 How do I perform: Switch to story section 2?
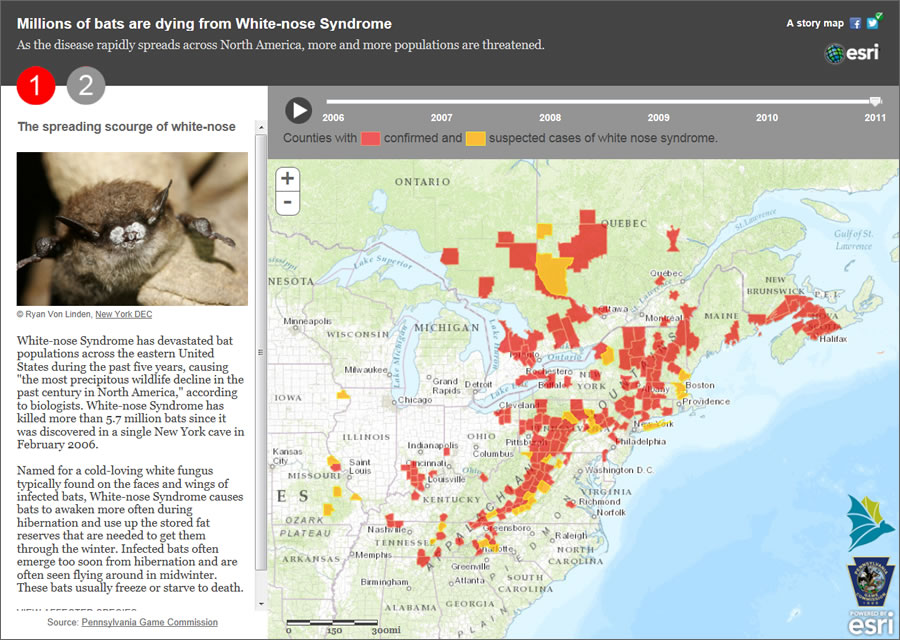(86, 86)
